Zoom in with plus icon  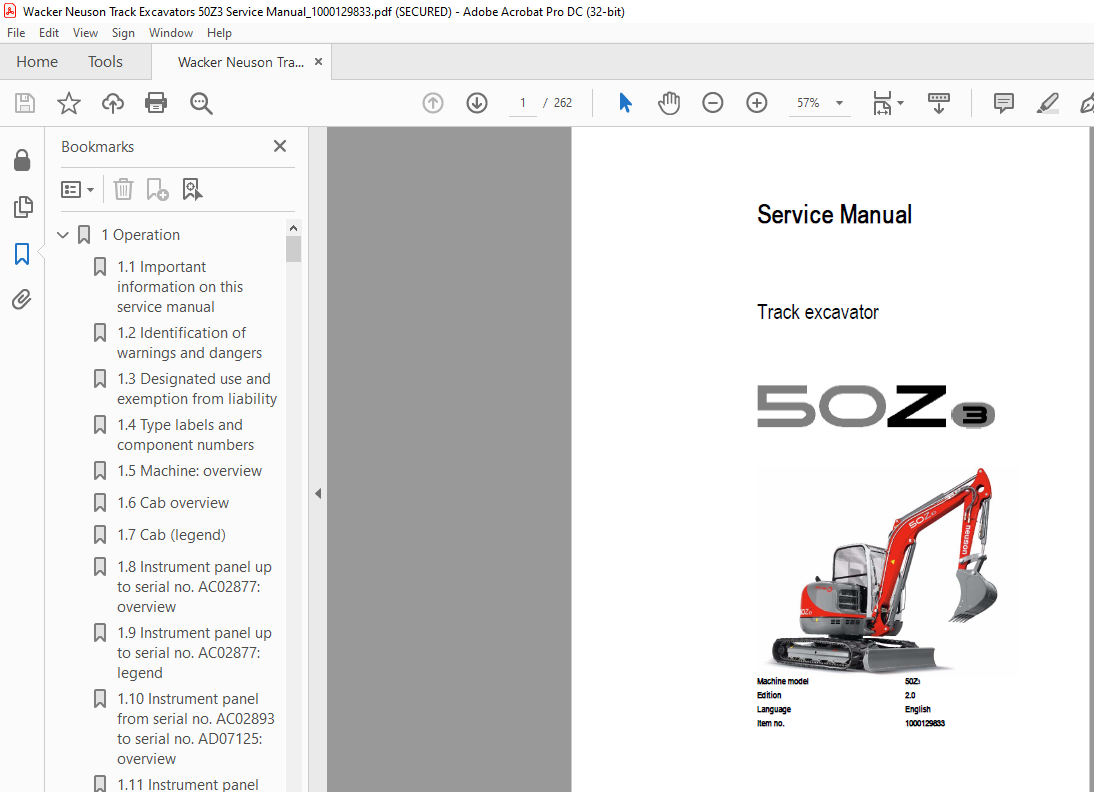click(756, 103)
